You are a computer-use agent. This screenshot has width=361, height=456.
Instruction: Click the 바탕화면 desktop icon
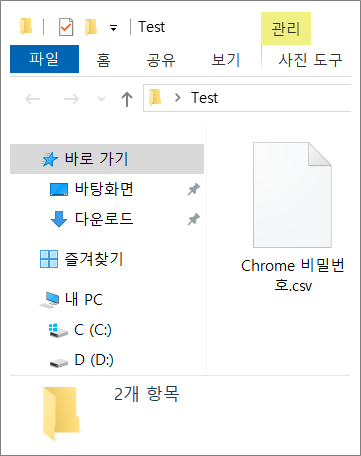[x=59, y=189]
